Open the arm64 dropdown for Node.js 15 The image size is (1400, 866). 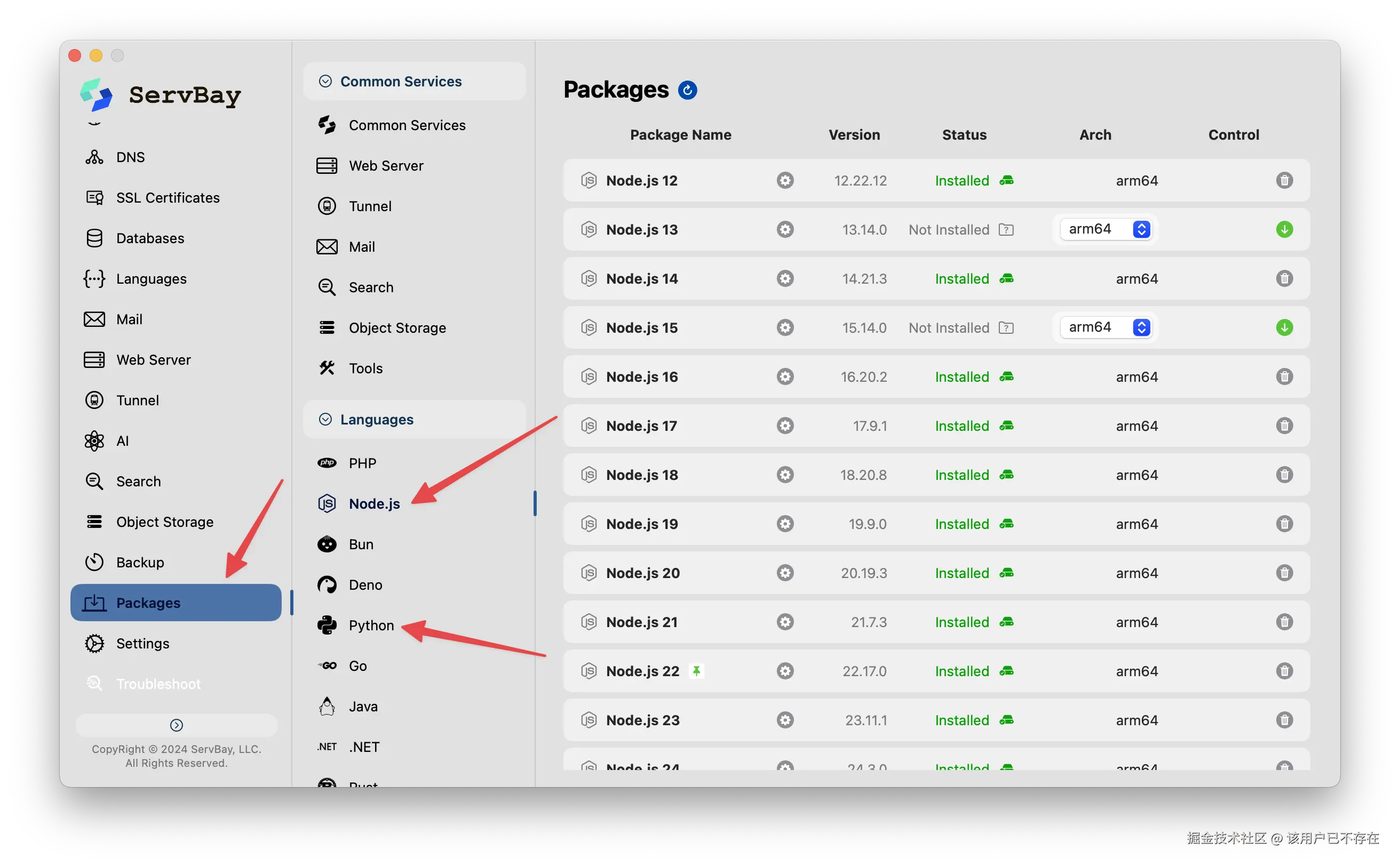[x=1105, y=327]
